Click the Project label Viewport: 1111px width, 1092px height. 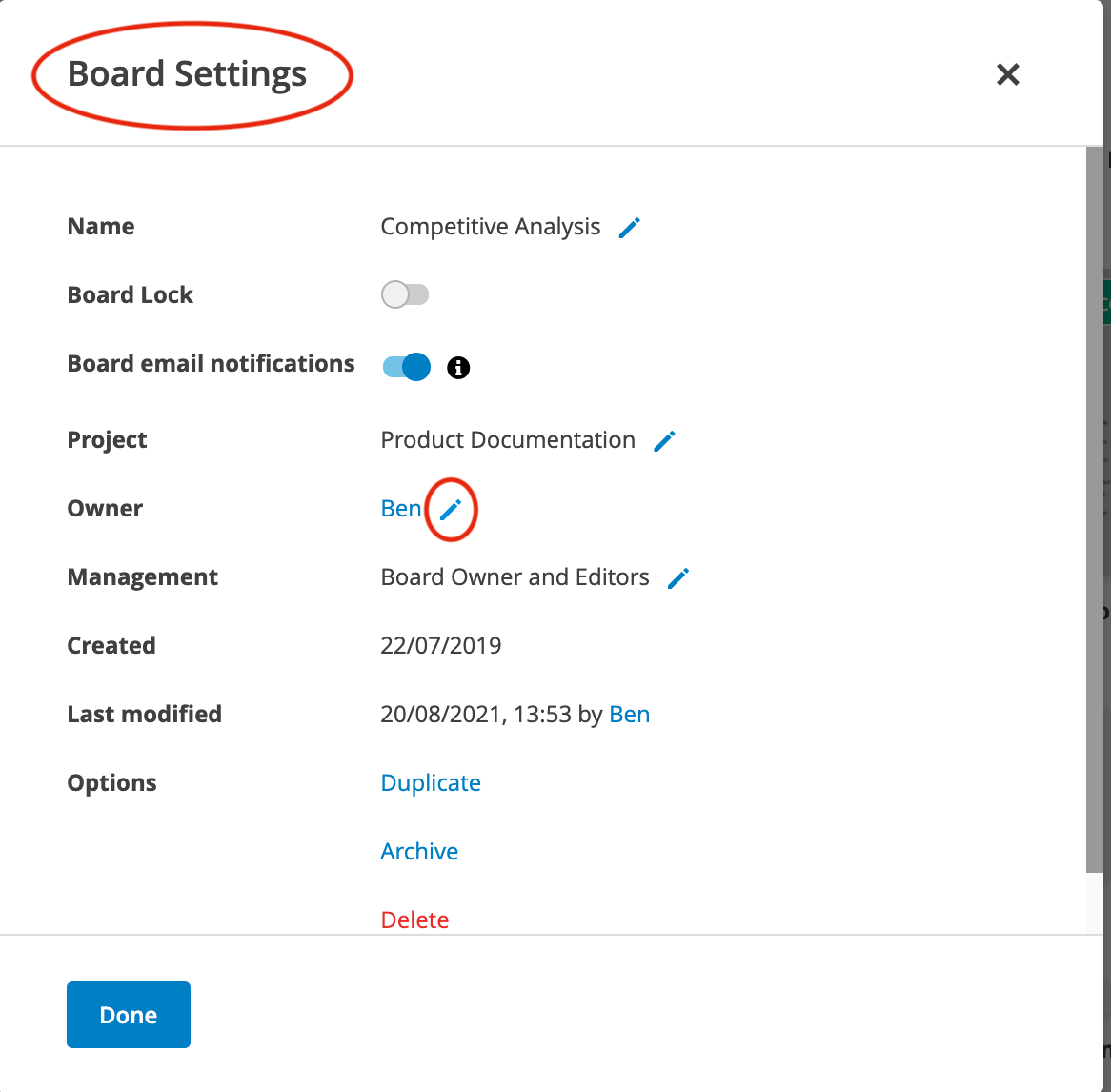107,440
